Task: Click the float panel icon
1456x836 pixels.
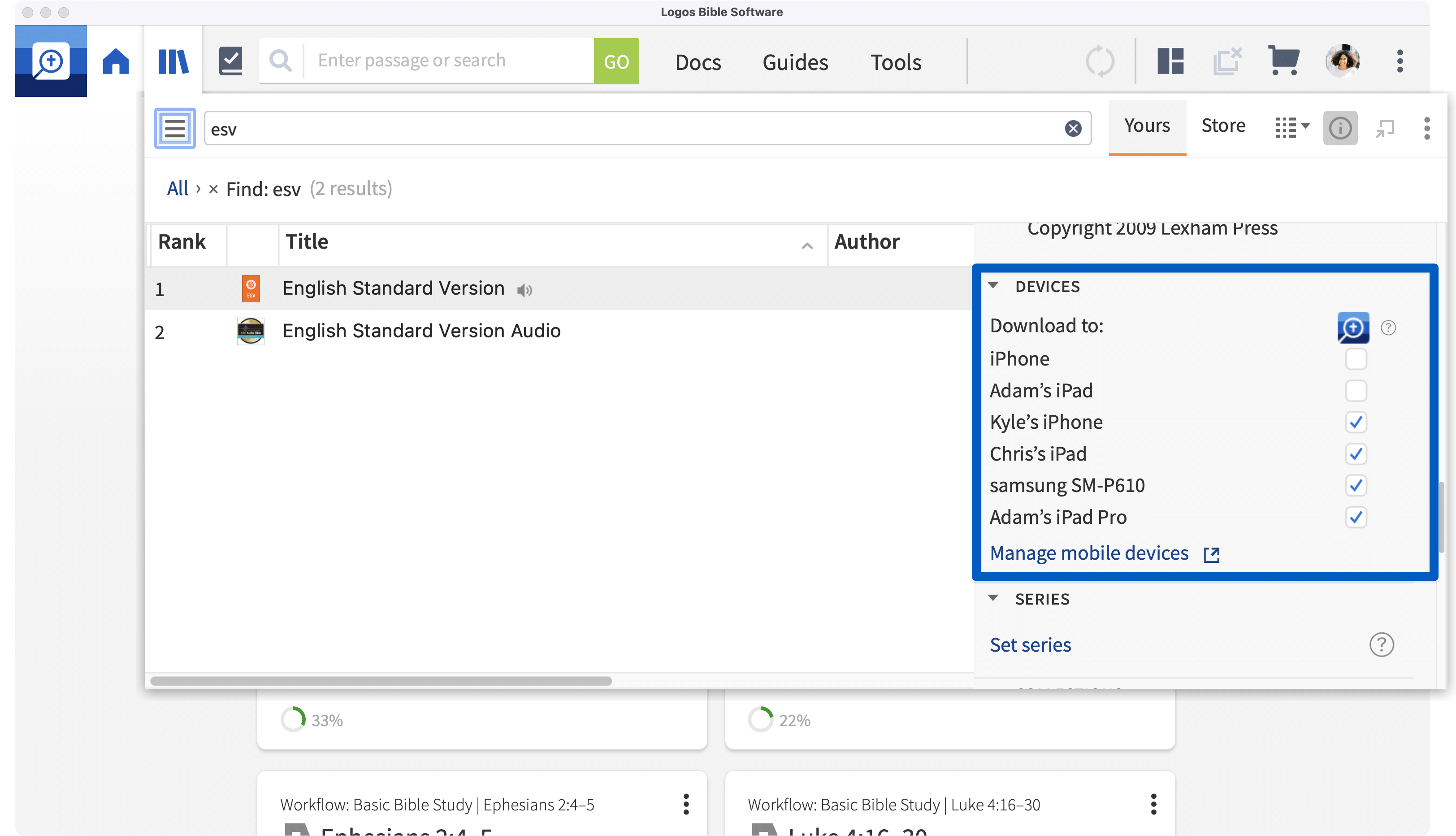Action: [x=1385, y=128]
